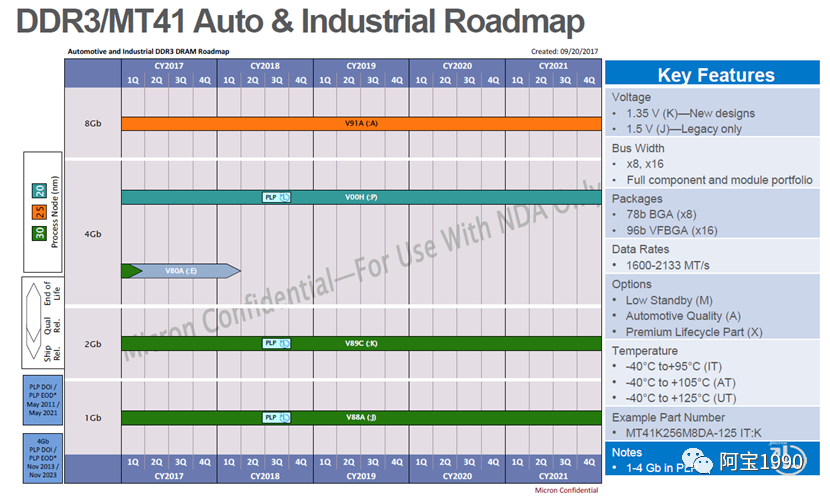
Task: Click the 'x8, x16' bullet
Action: click(645, 164)
